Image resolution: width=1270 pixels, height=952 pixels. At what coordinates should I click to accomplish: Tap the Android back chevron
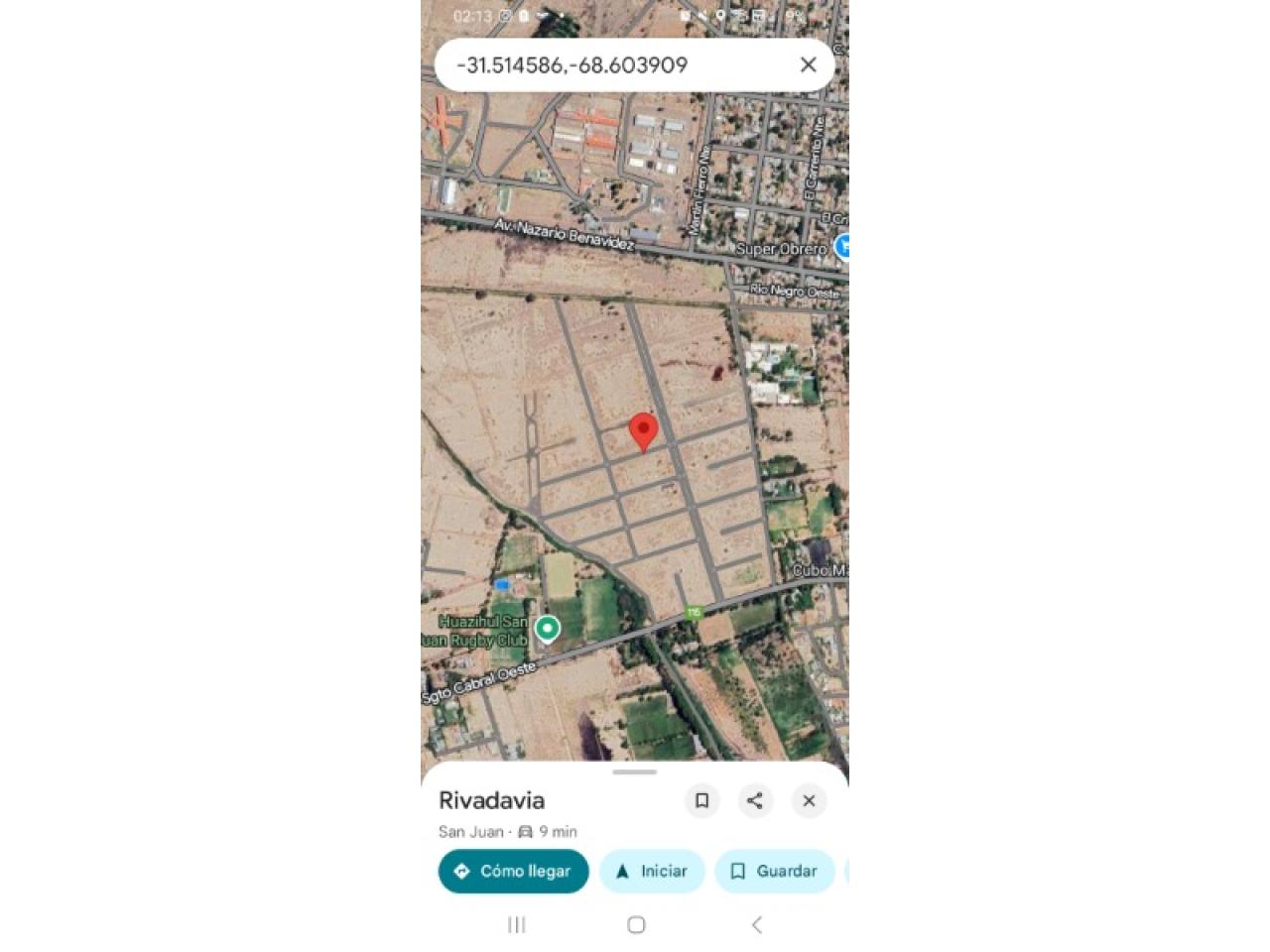point(757,924)
